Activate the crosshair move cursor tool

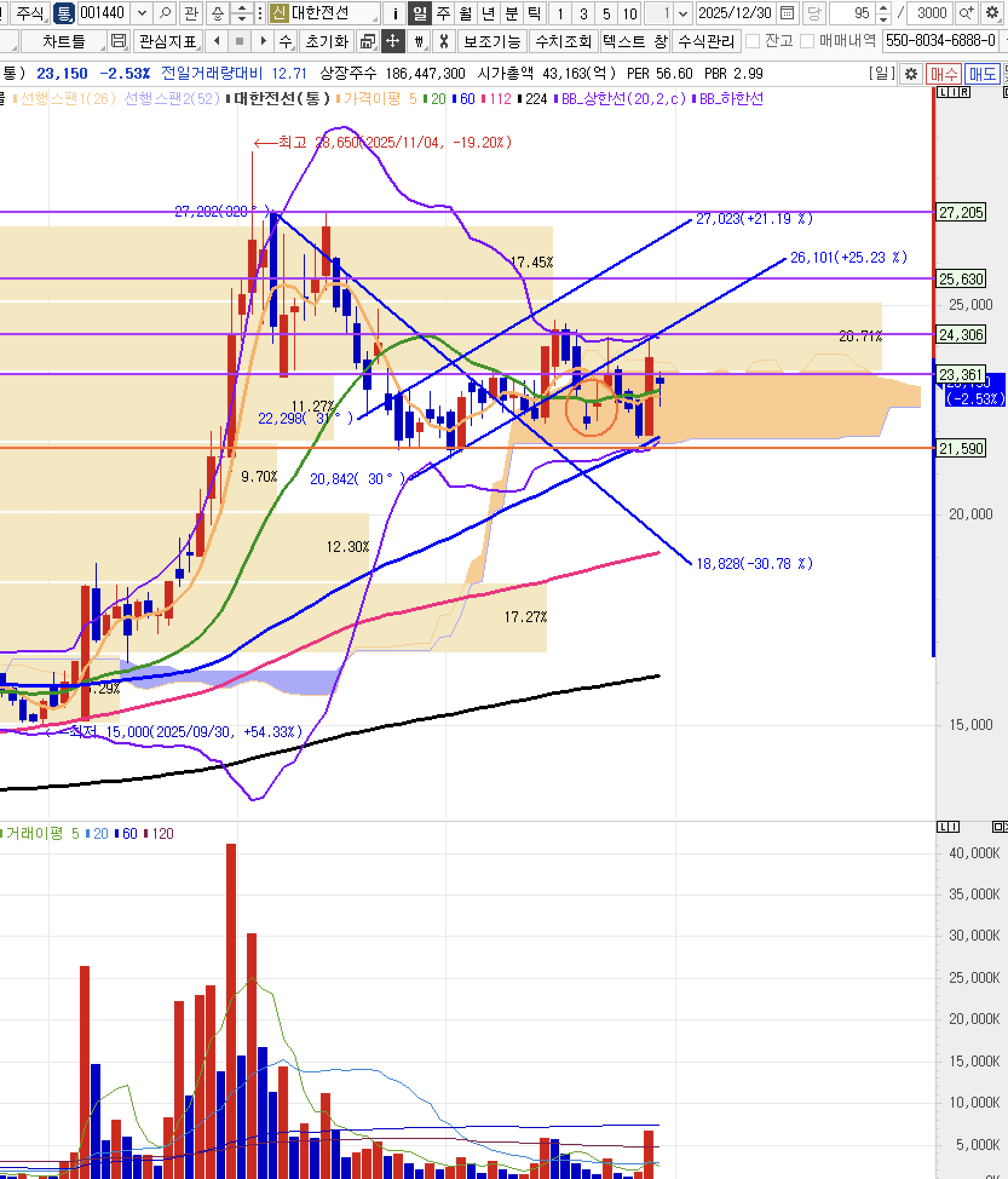click(393, 41)
